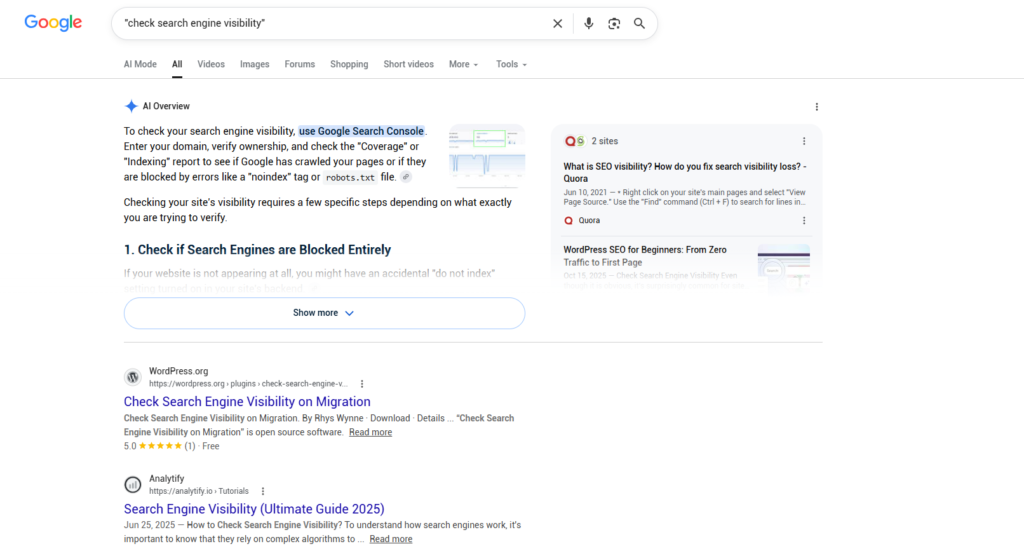
Task: Open the Forums tab
Action: tap(300, 64)
